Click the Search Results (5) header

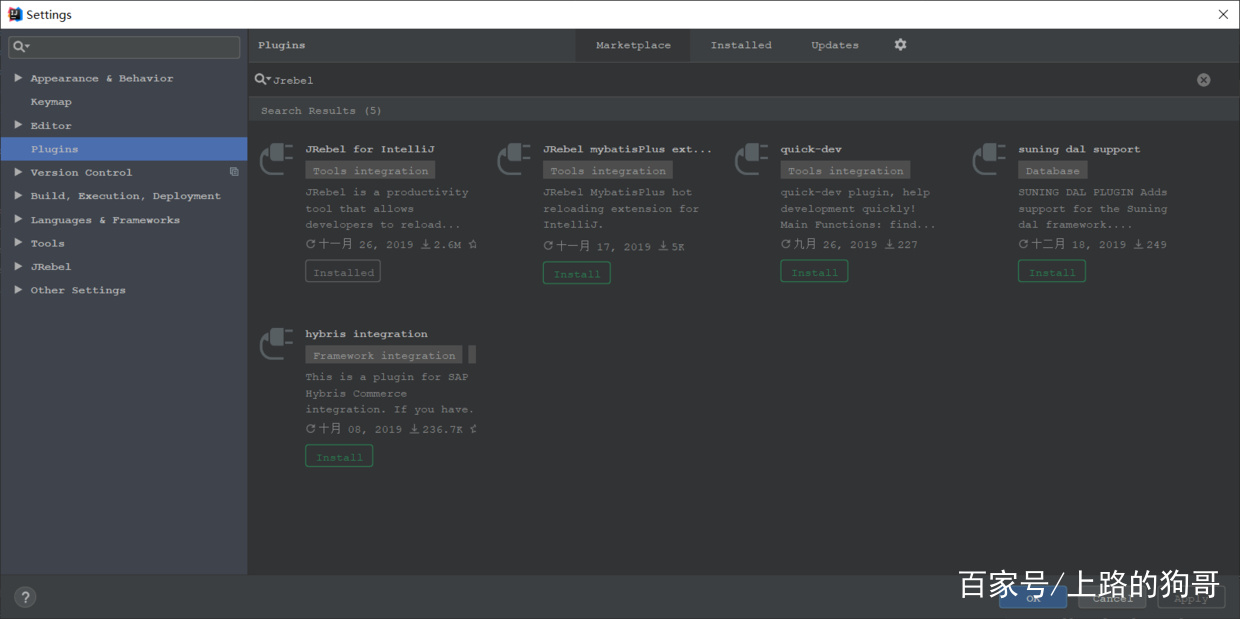[321, 111]
